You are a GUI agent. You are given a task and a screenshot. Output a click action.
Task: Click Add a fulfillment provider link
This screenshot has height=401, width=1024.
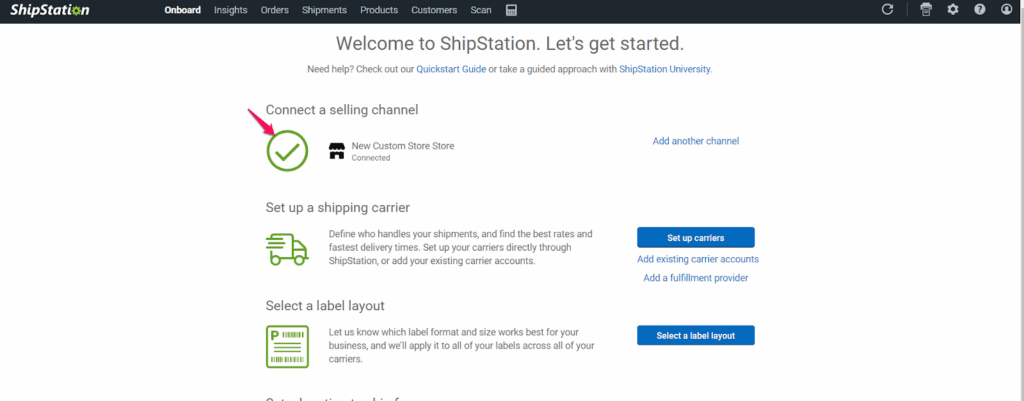[x=696, y=278]
